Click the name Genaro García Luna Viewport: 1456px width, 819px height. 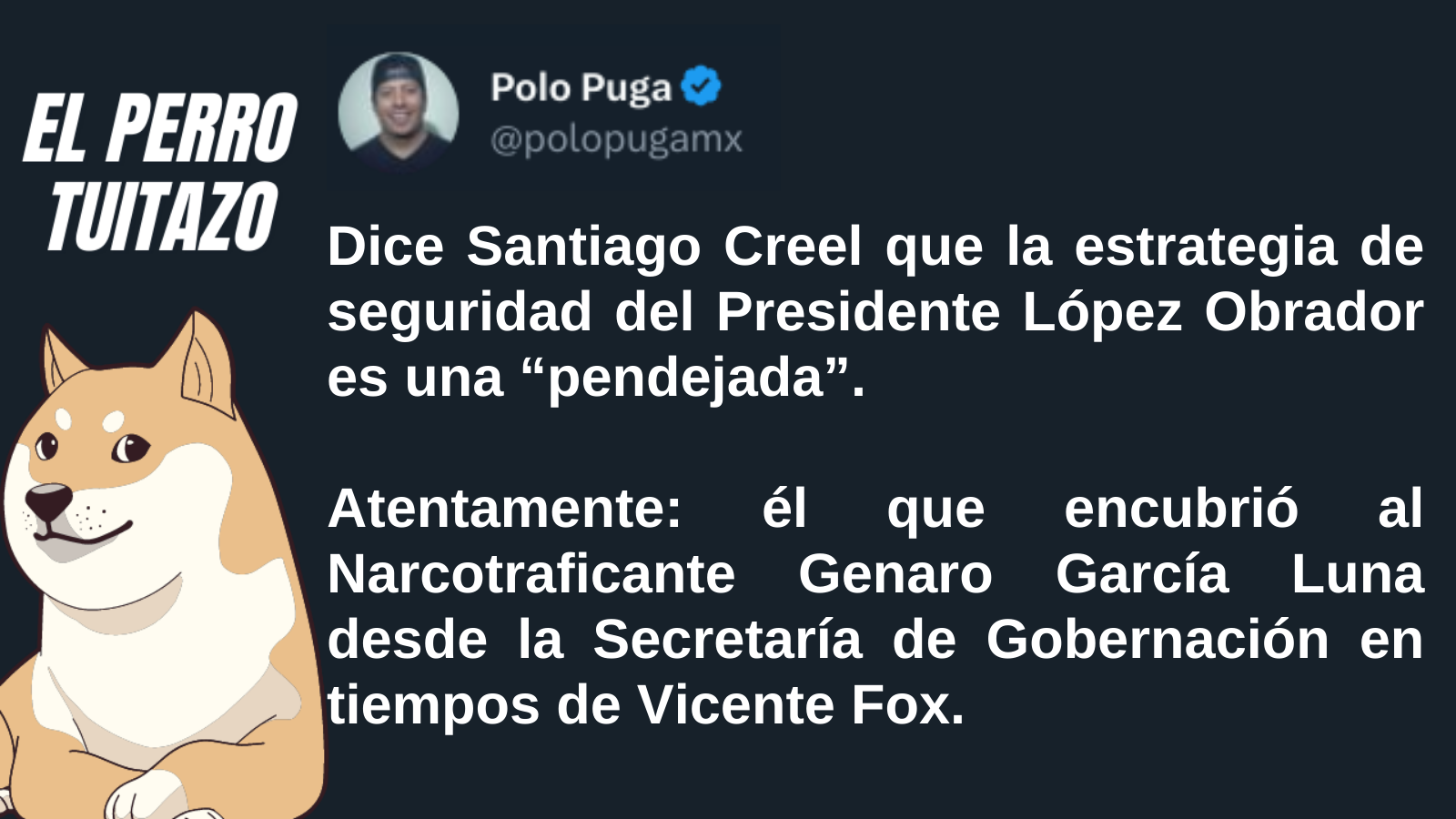point(1111,574)
